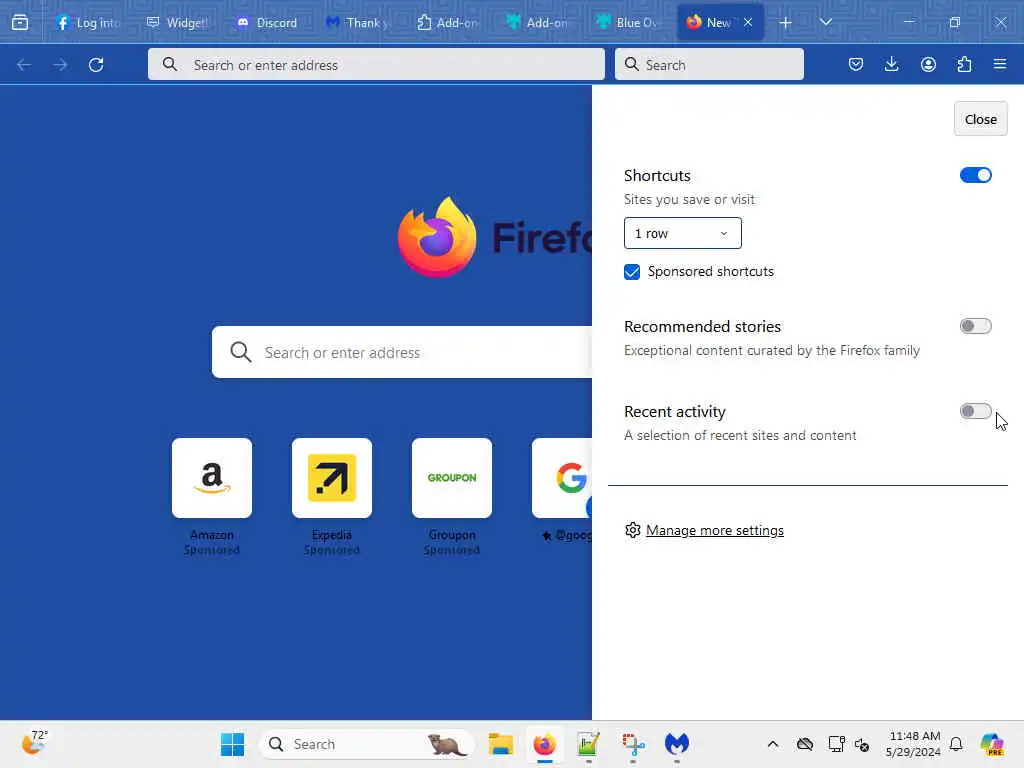Open a new tab with the plus button
The width and height of the screenshot is (1024, 768).
(x=786, y=23)
